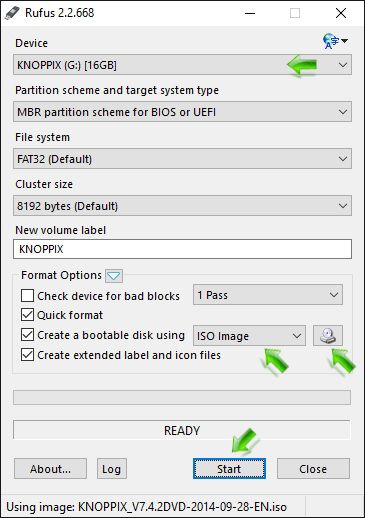Open the Log window

coord(112,469)
